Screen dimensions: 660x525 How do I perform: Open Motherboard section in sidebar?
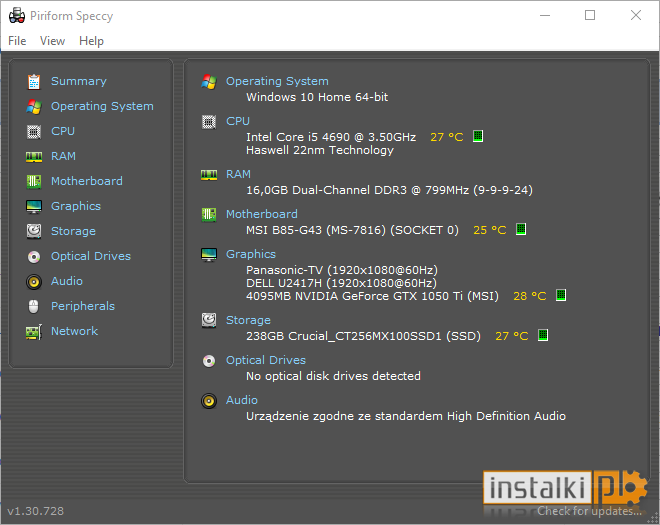click(x=87, y=181)
